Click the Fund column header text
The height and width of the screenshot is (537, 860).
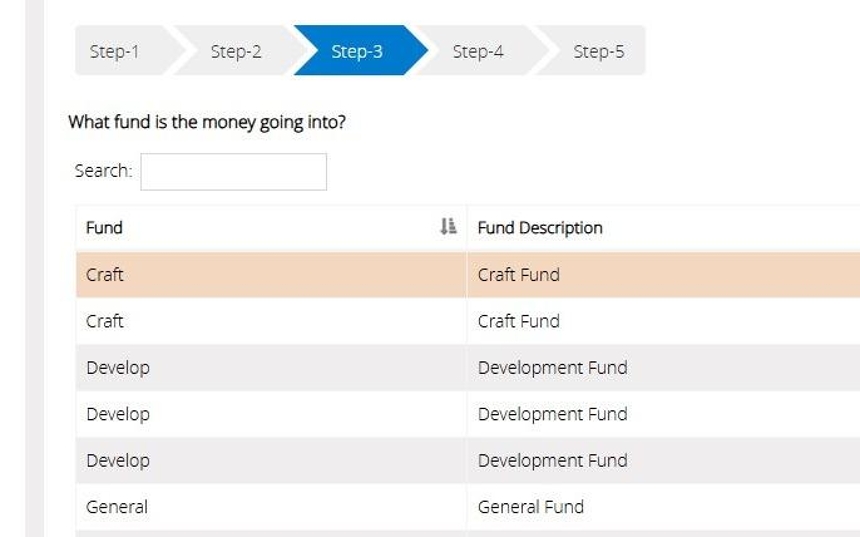pyautogui.click(x=104, y=228)
